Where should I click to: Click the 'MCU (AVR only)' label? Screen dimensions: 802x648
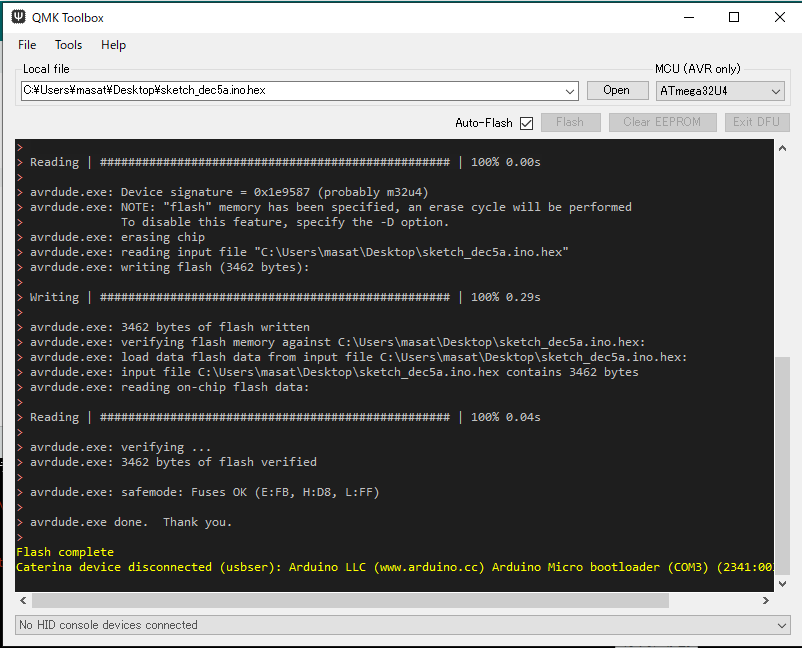pyautogui.click(x=698, y=69)
